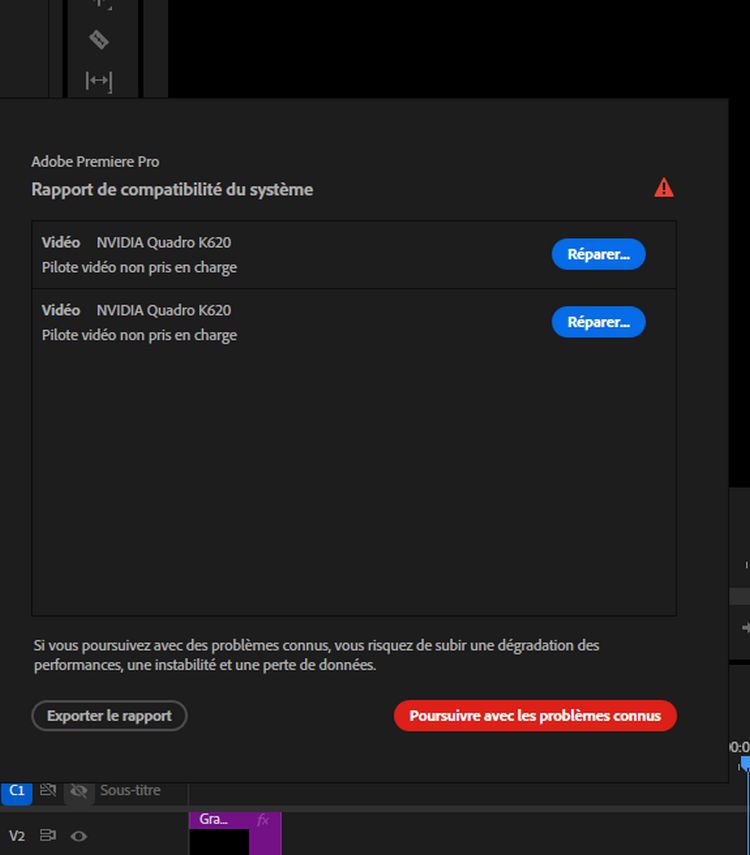This screenshot has height=855, width=750.
Task: Toggle Sous-titre track visibility eye
Action: click(79, 791)
